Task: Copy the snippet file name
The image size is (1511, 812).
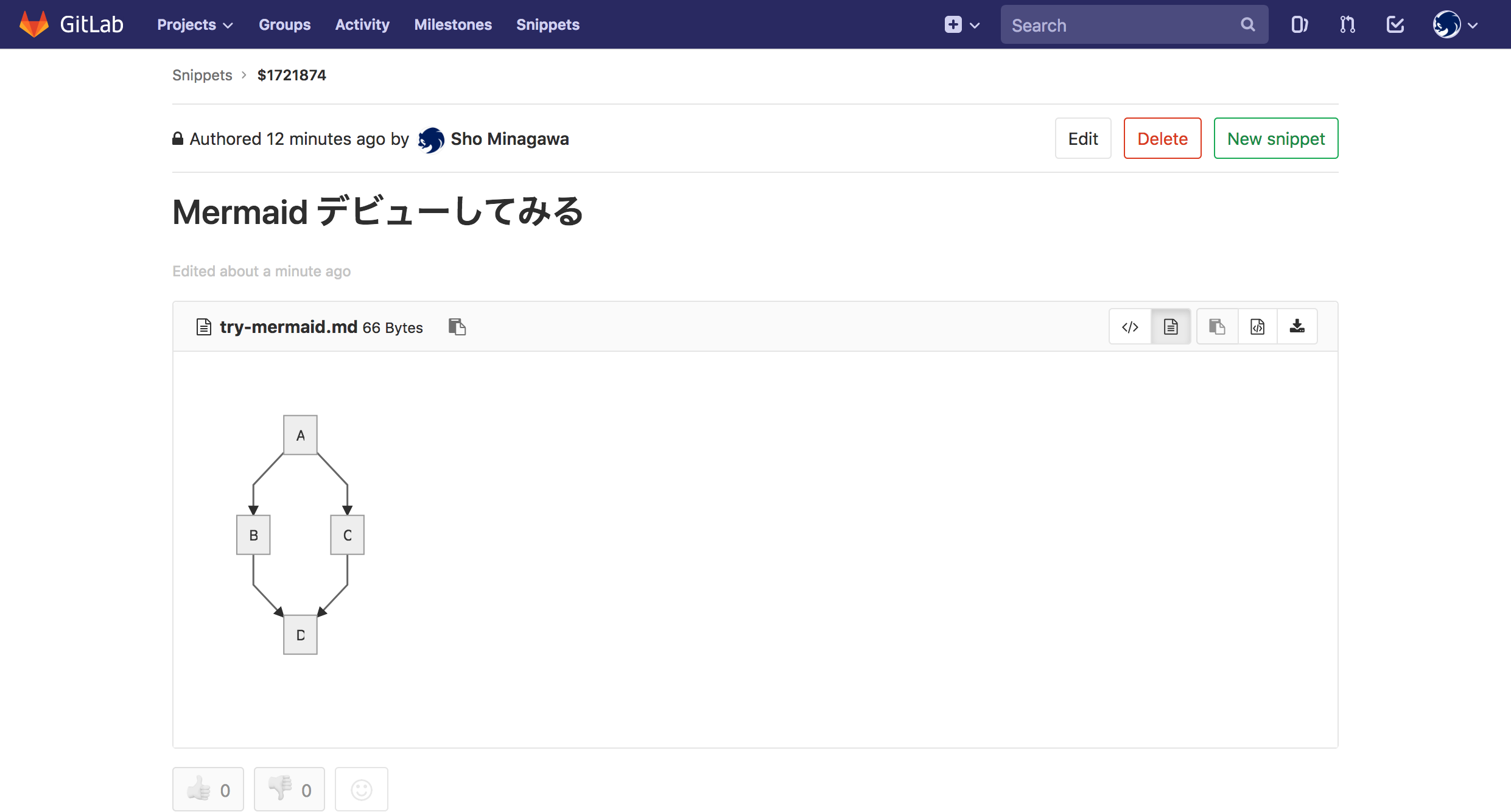Action: pyautogui.click(x=457, y=327)
